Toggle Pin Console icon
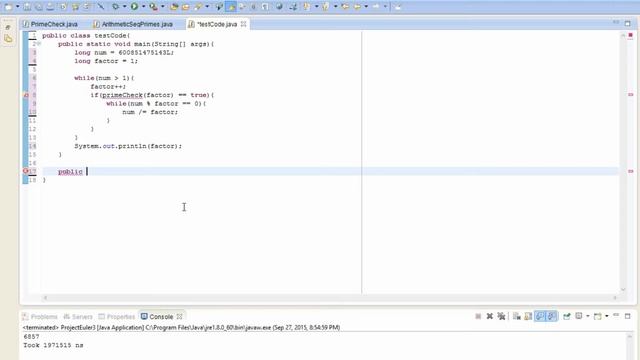This screenshot has width=640, height=360. click(x=567, y=316)
